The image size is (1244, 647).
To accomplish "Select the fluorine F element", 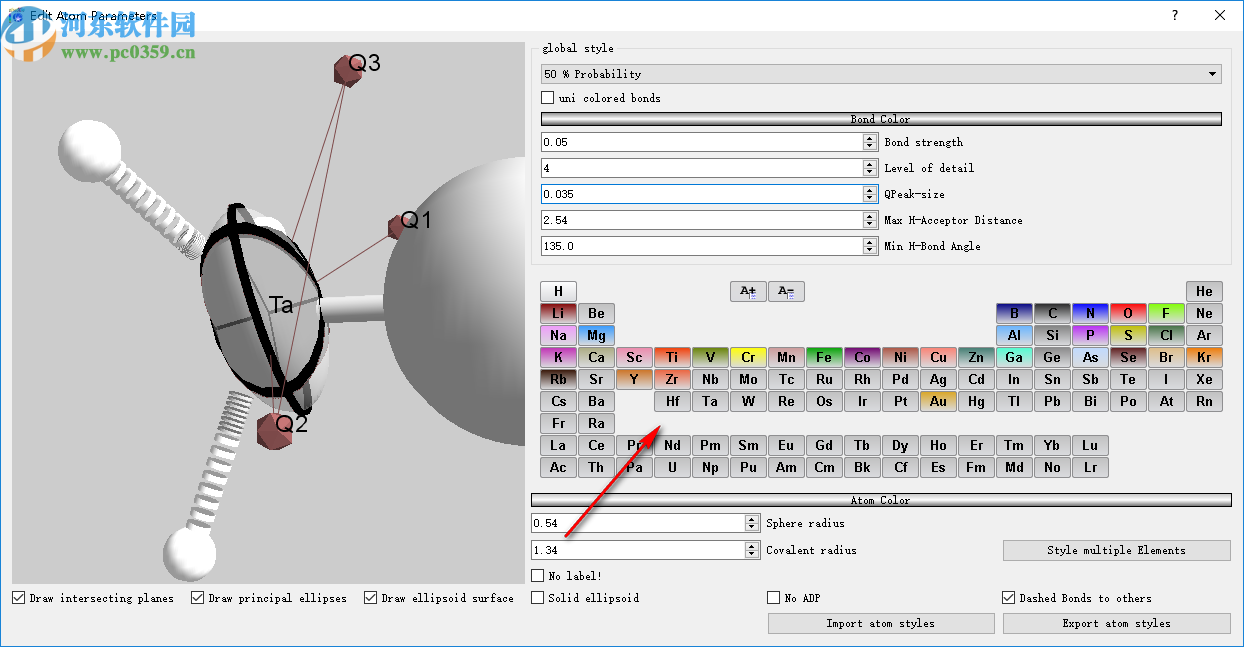I will tap(1166, 313).
